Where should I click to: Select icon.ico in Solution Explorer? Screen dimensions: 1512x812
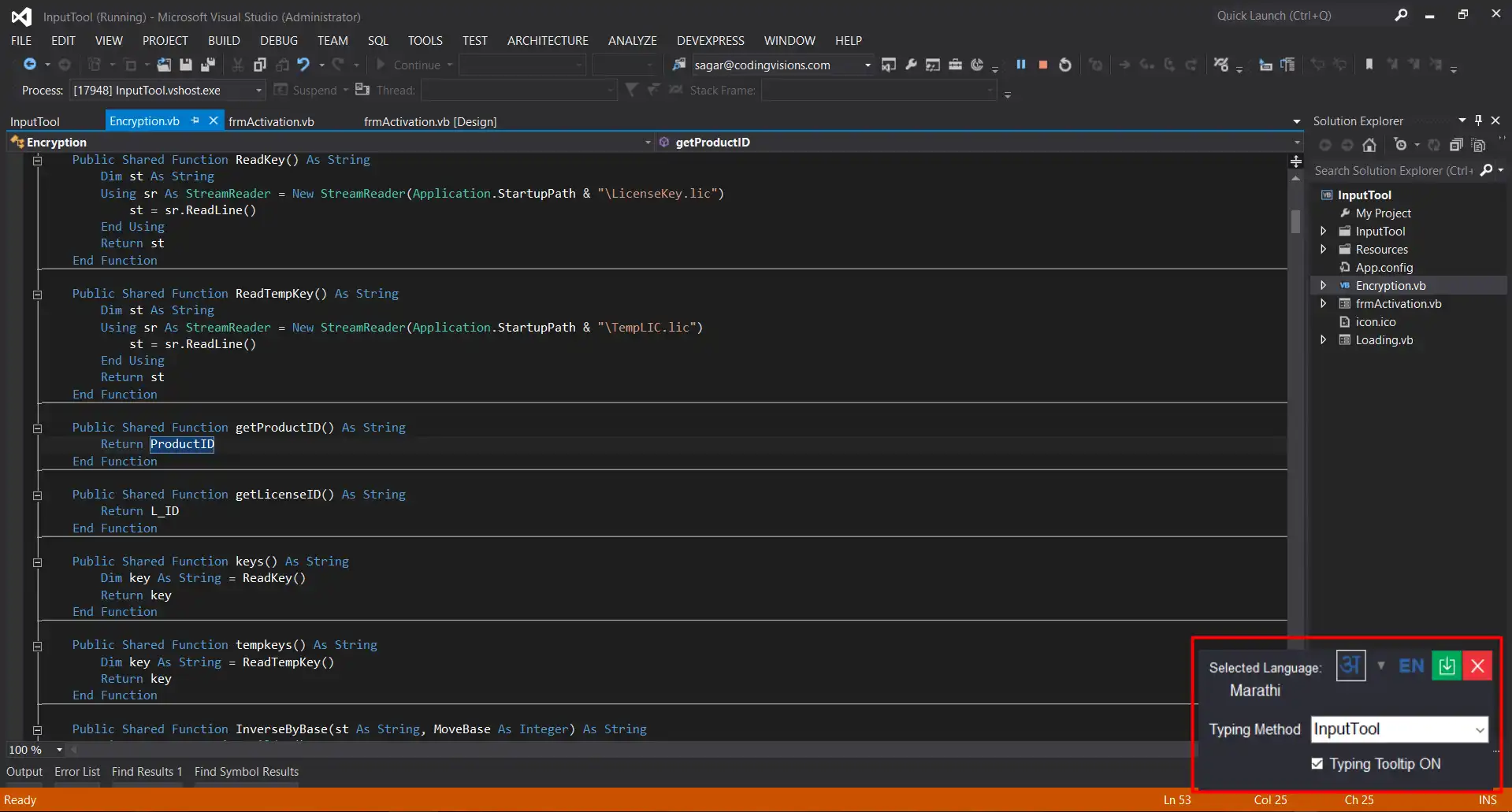[x=1375, y=321]
